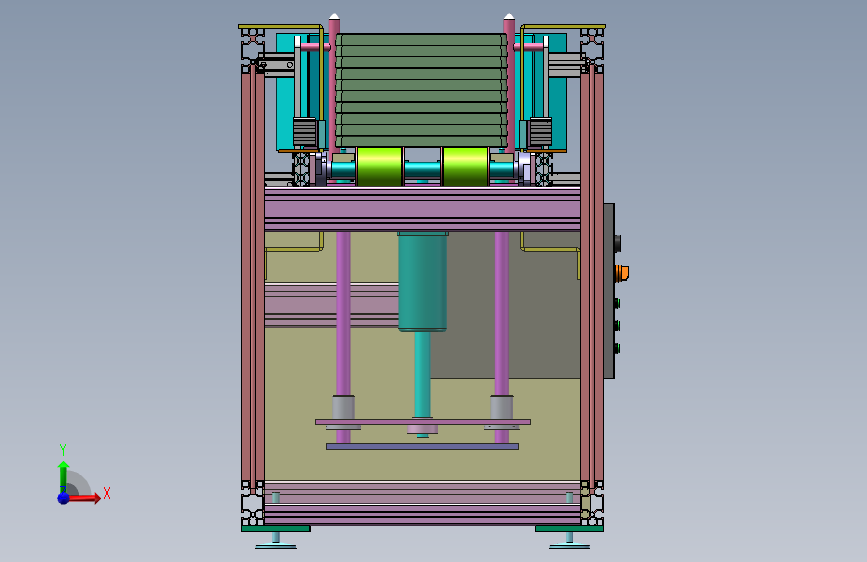This screenshot has width=867, height=562.
Task: Select the grey control panel box on right side
Action: 609,291
